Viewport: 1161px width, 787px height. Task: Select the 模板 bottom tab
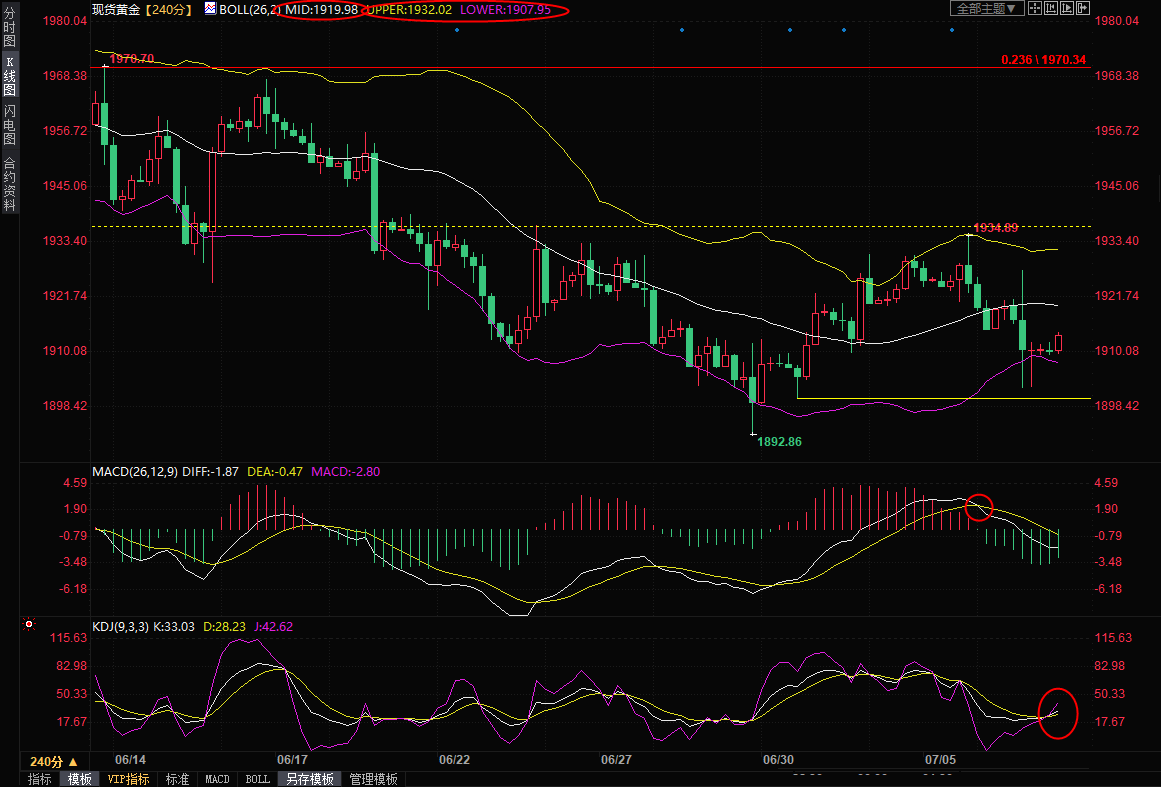click(80, 779)
